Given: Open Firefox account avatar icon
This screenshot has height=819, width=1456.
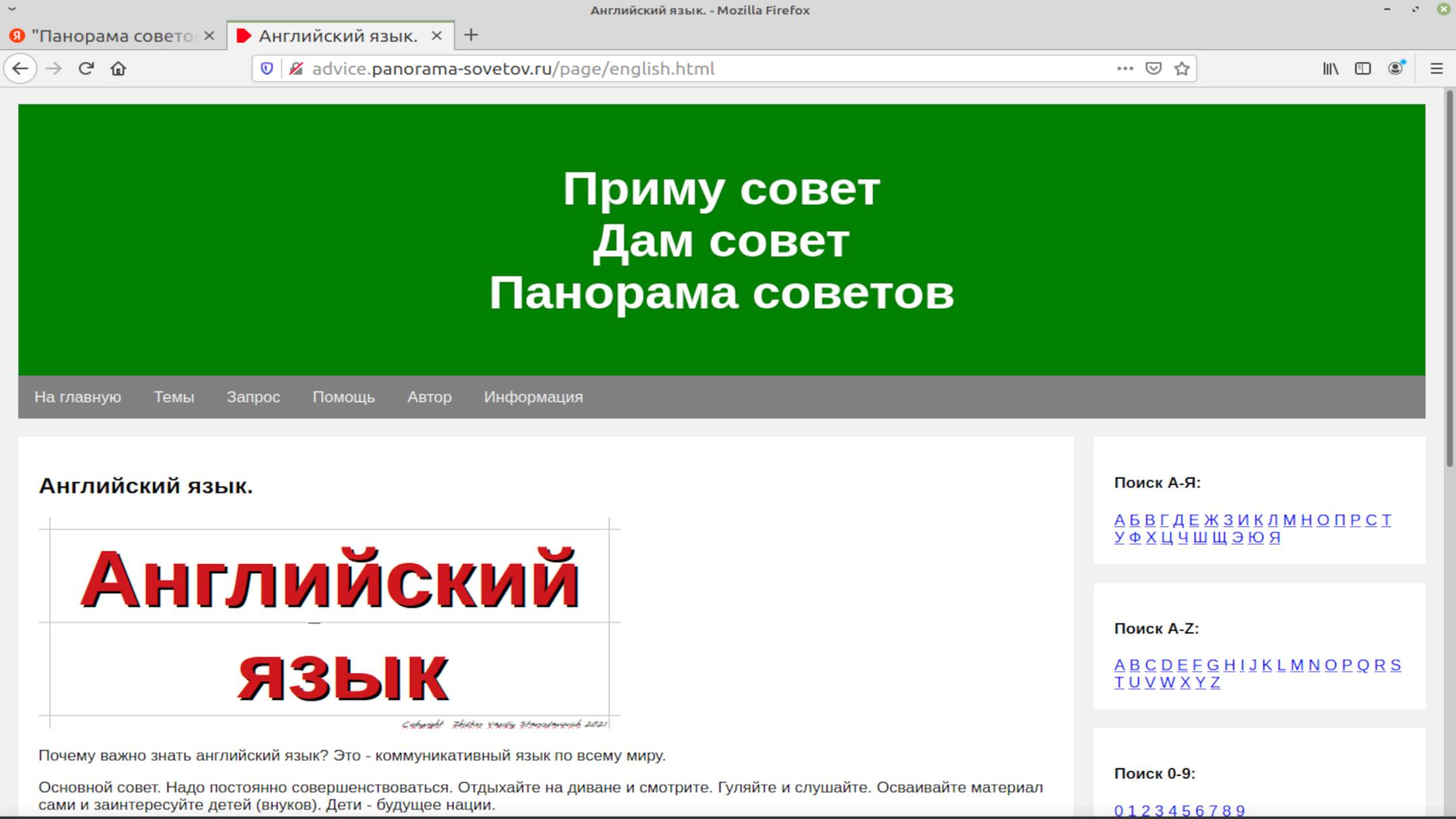Looking at the screenshot, I should (x=1395, y=69).
